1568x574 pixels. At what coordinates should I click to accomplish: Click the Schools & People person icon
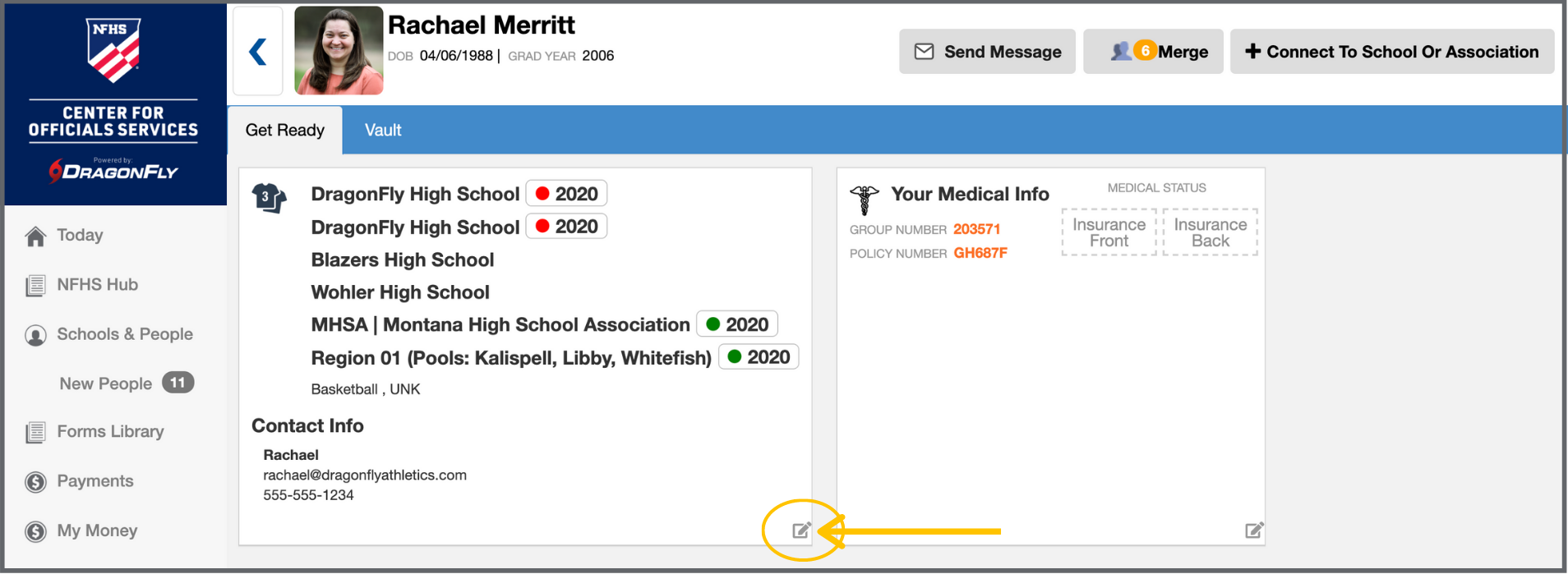[35, 335]
